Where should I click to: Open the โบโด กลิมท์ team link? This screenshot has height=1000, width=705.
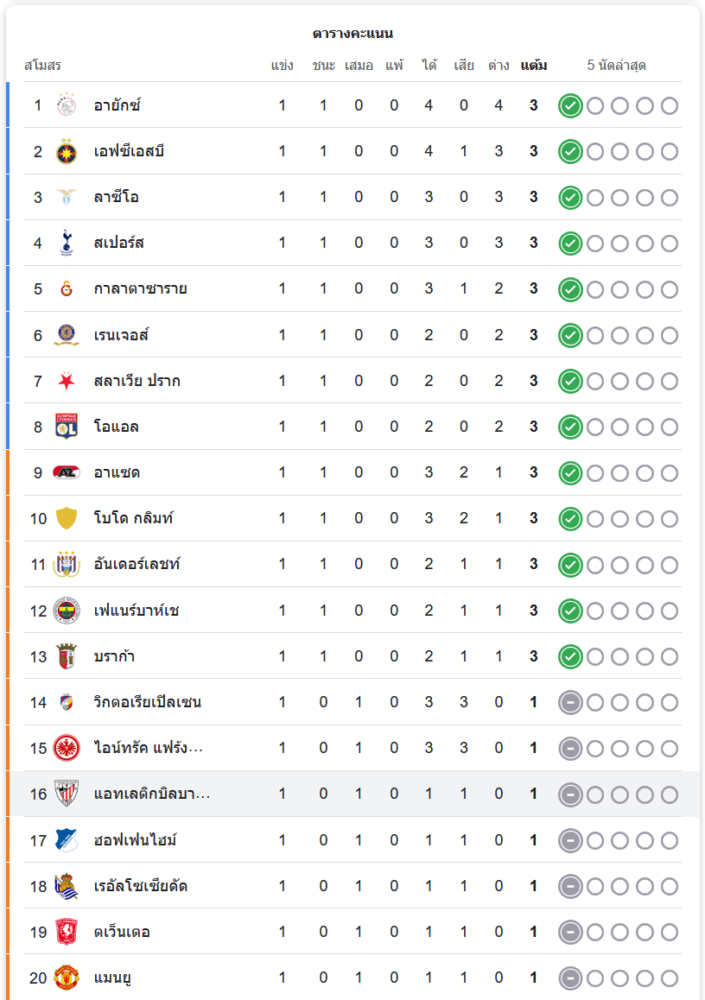(x=136, y=518)
